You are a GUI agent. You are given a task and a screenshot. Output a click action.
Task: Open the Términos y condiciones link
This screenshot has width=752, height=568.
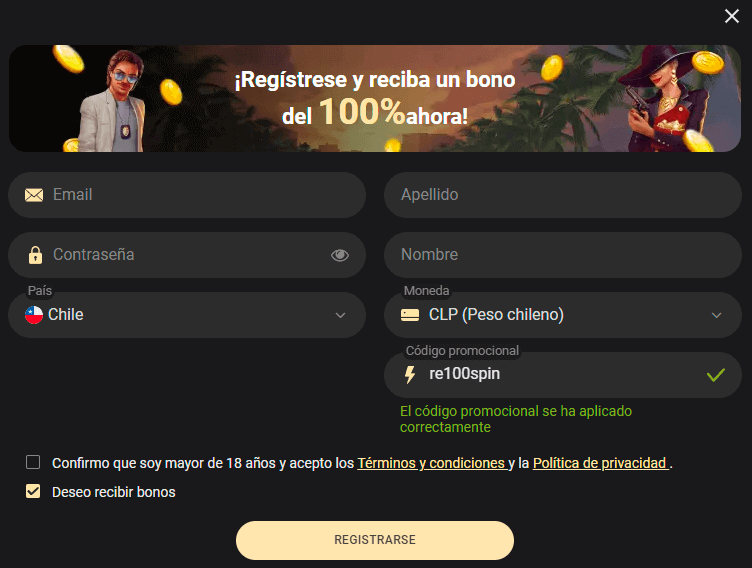tap(433, 463)
